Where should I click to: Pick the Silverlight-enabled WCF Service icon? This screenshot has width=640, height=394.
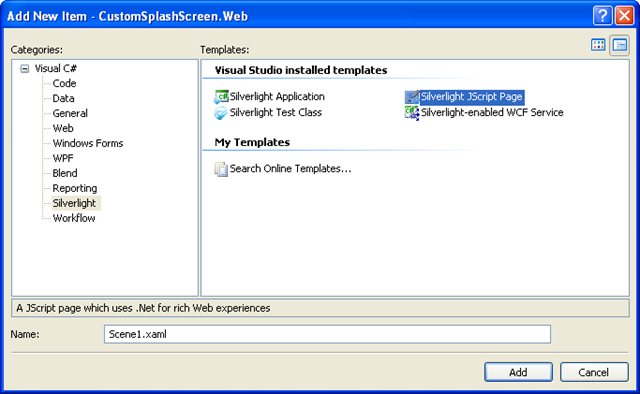click(412, 113)
